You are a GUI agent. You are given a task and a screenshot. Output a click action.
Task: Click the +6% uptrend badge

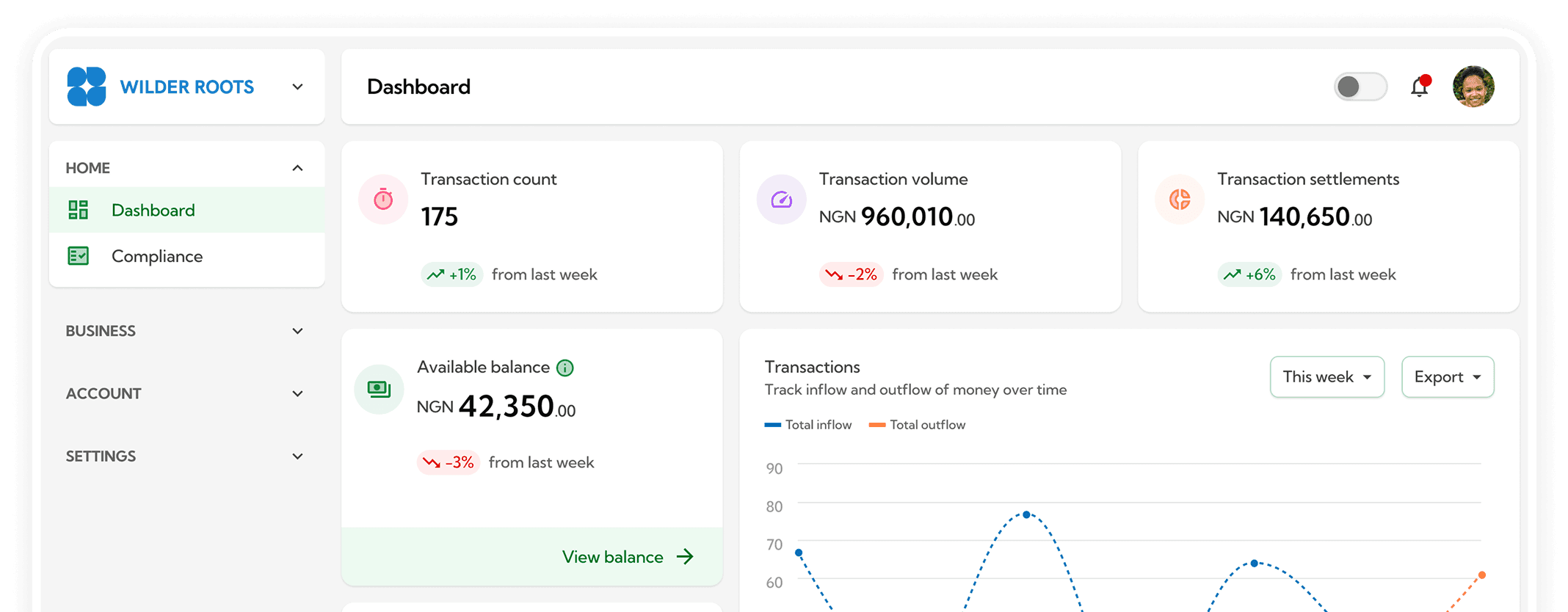coord(1249,274)
